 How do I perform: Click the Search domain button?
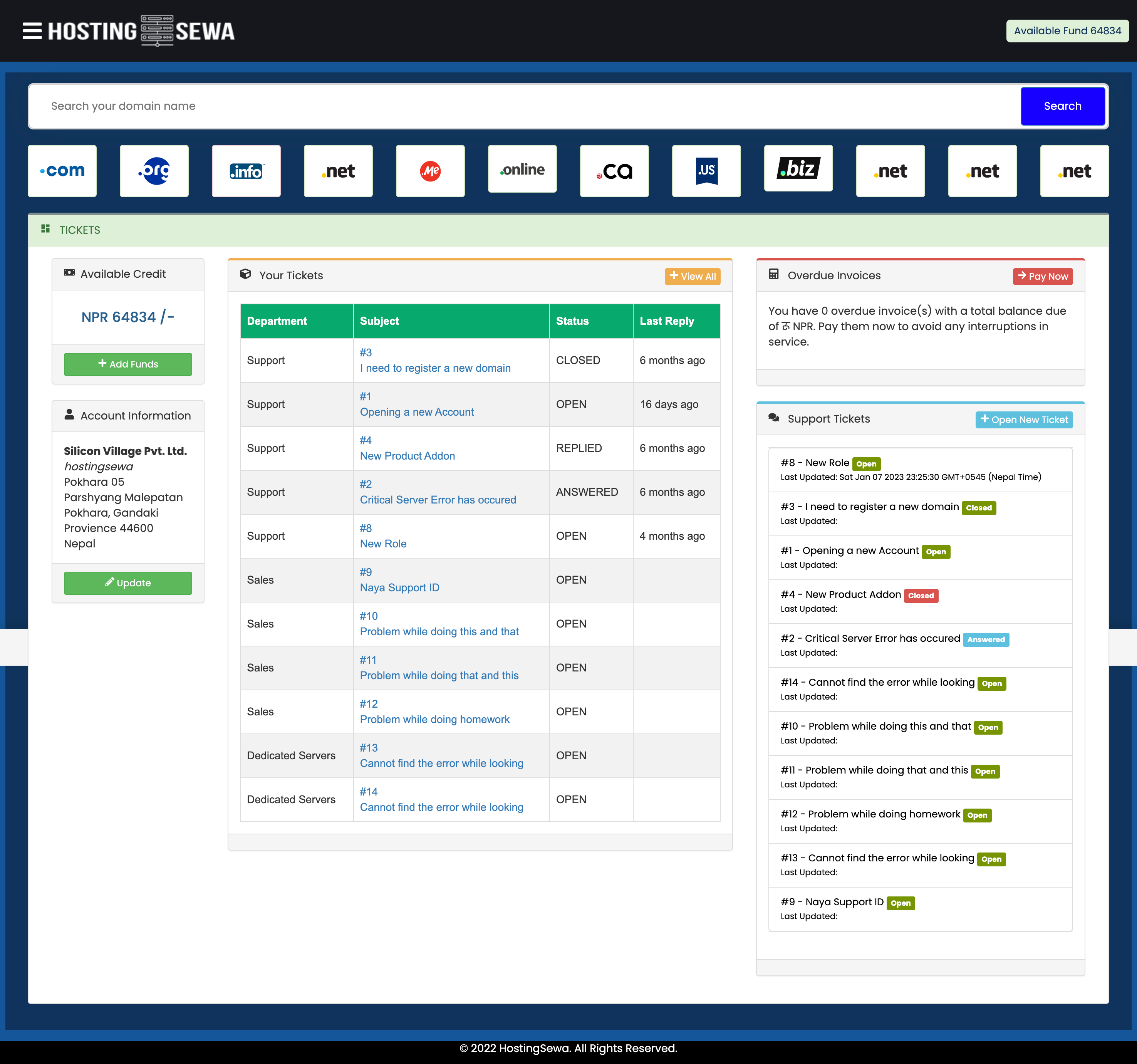pyautogui.click(x=1062, y=106)
